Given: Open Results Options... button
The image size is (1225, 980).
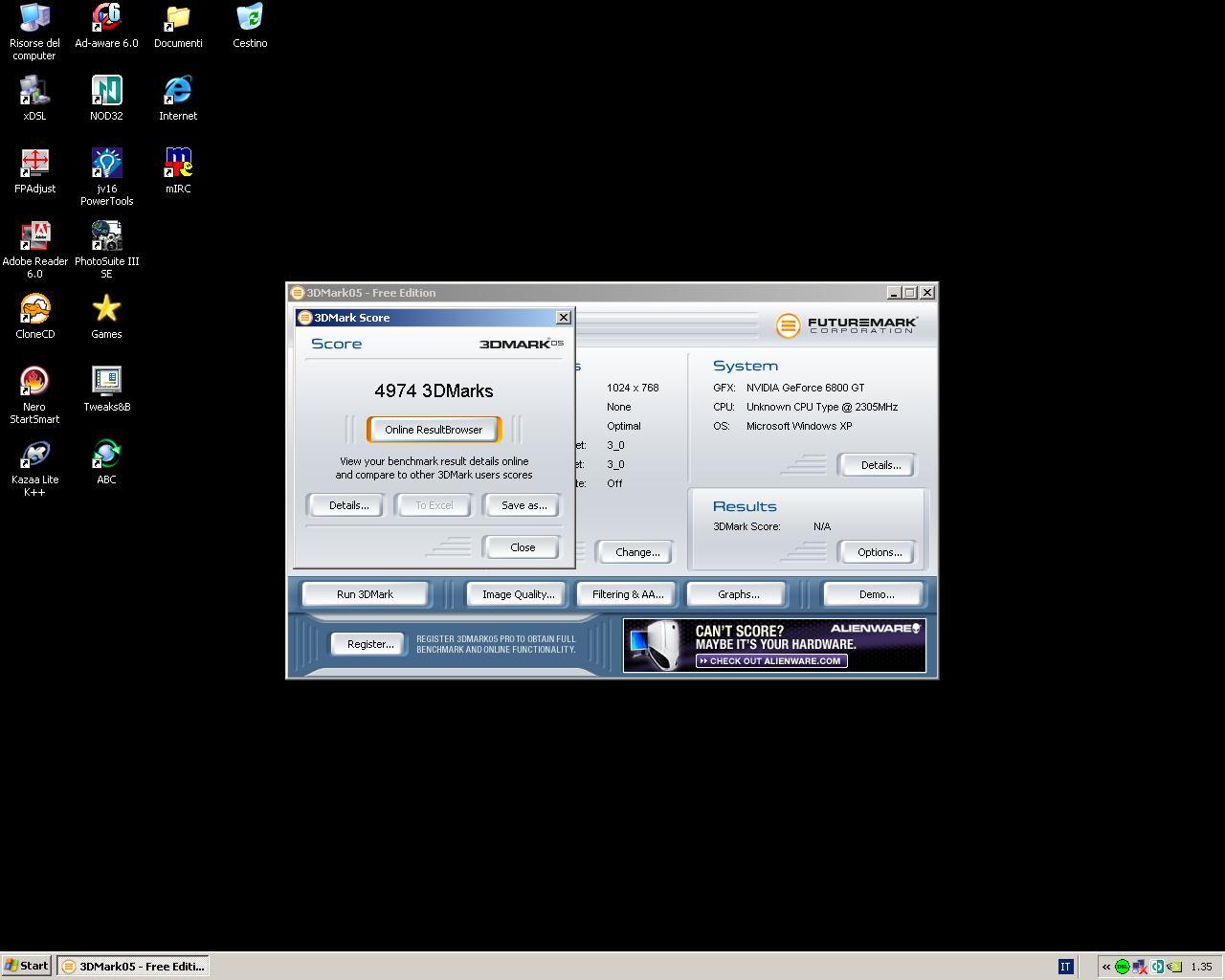Looking at the screenshot, I should (x=880, y=552).
